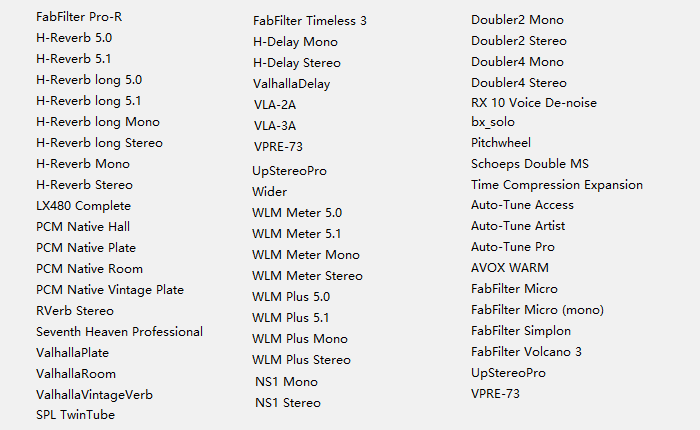
Task: Select Seventh Heaven Professional
Action: coord(119,332)
